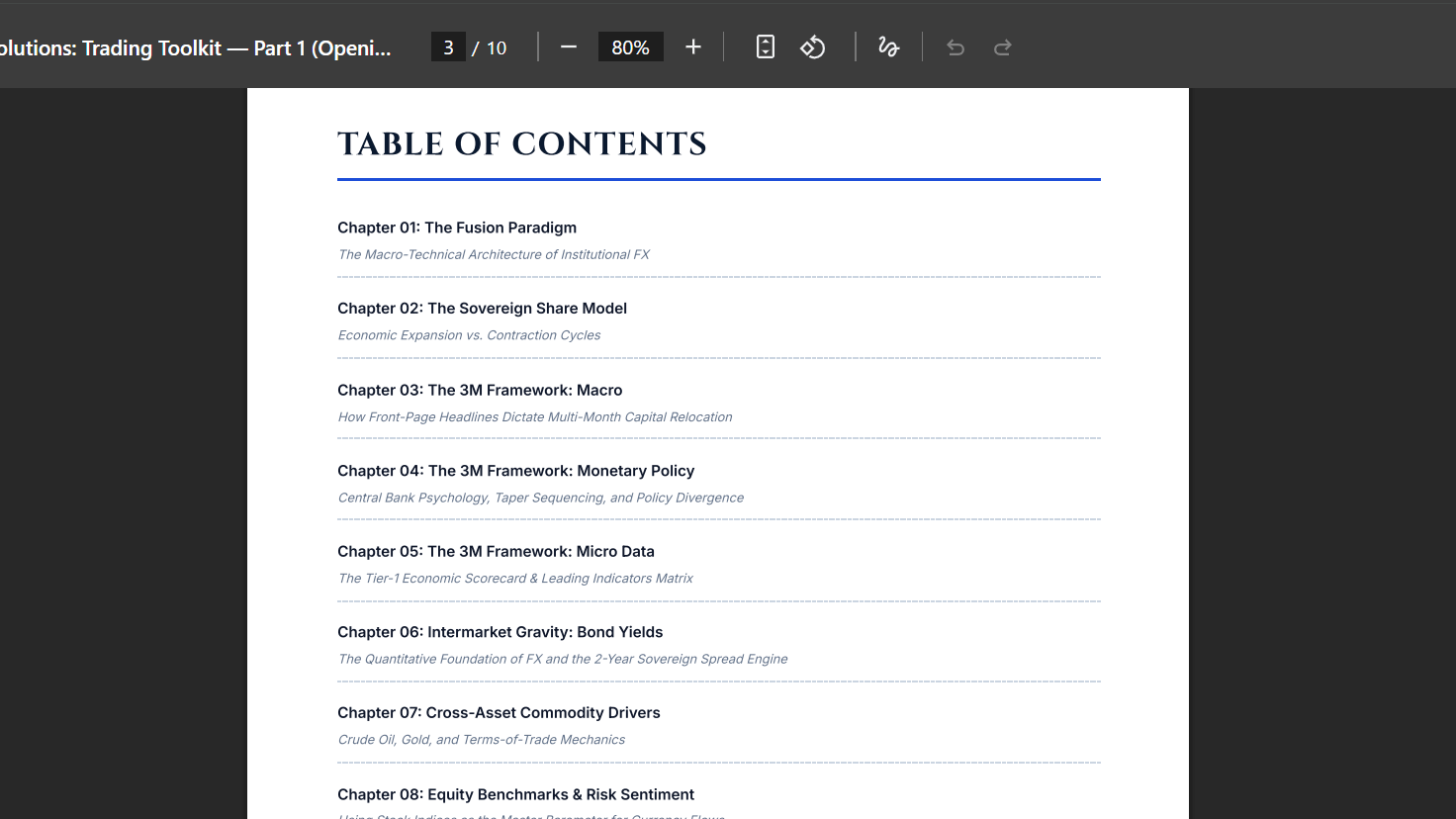Screen dimensions: 1456x819
Task: Click subtitle 'Central Bank Psychology, Taper Sequencing'
Action: tap(541, 498)
